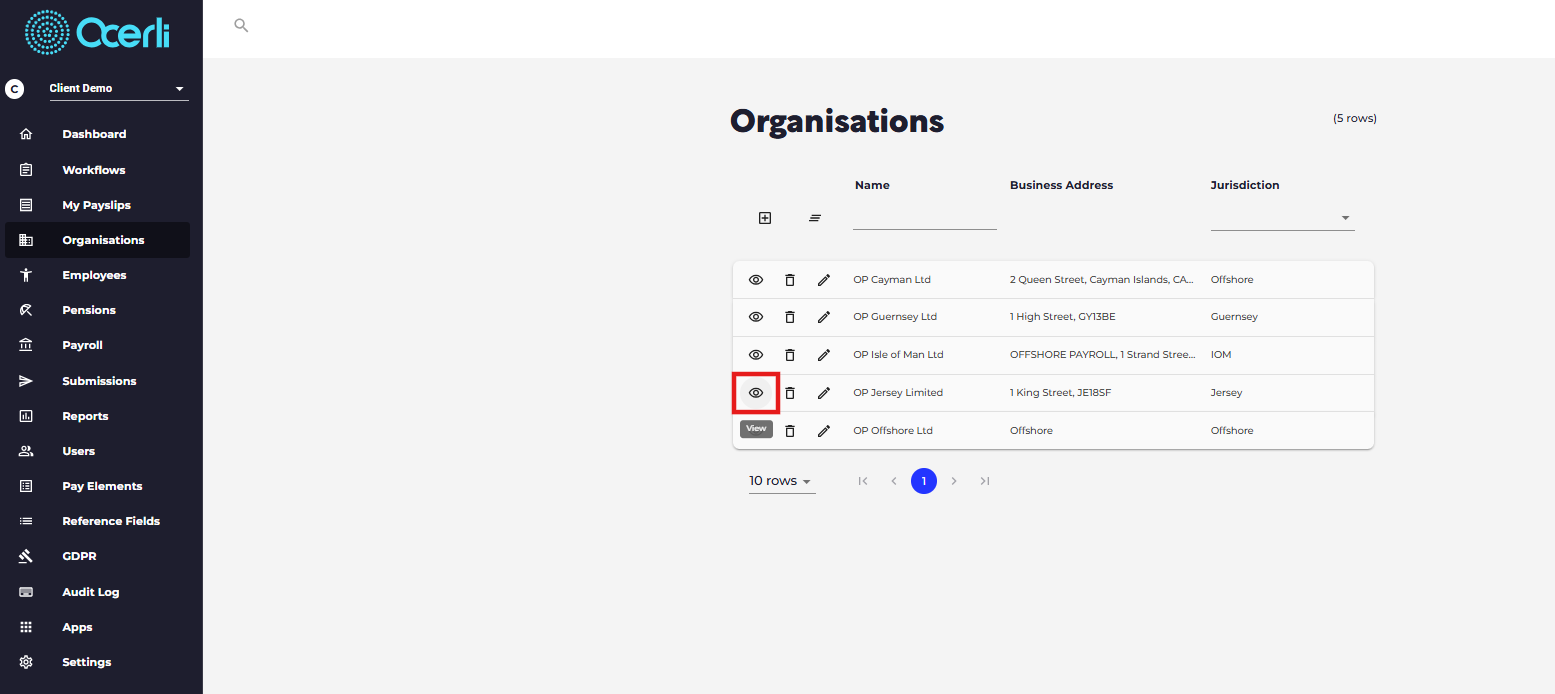
Task: Open Pay Elements in the sidebar
Action: 96,486
